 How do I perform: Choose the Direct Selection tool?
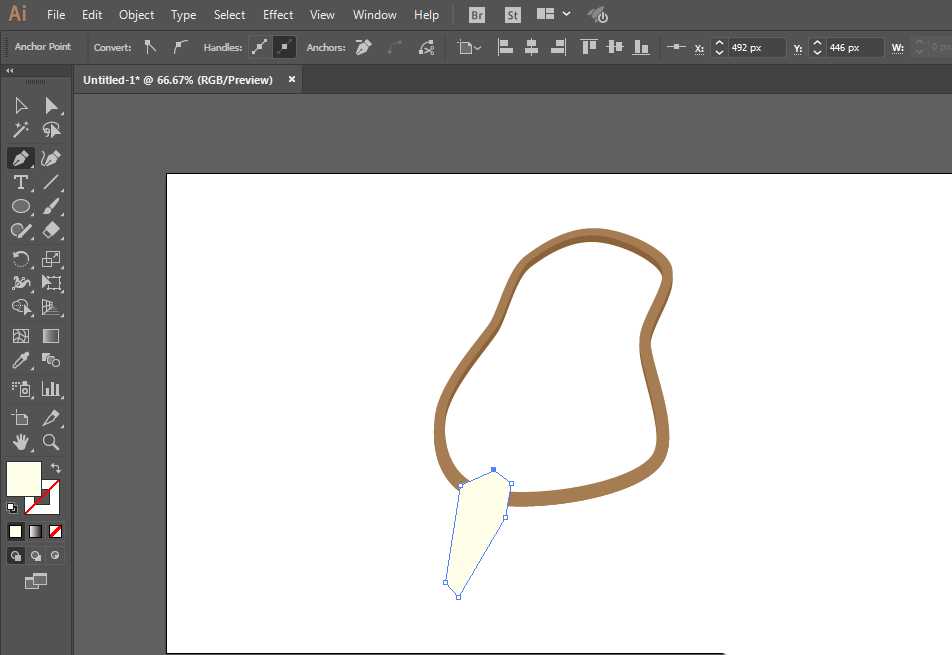pos(52,105)
